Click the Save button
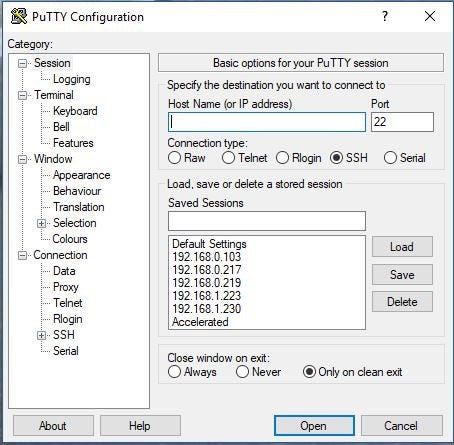 click(x=402, y=275)
